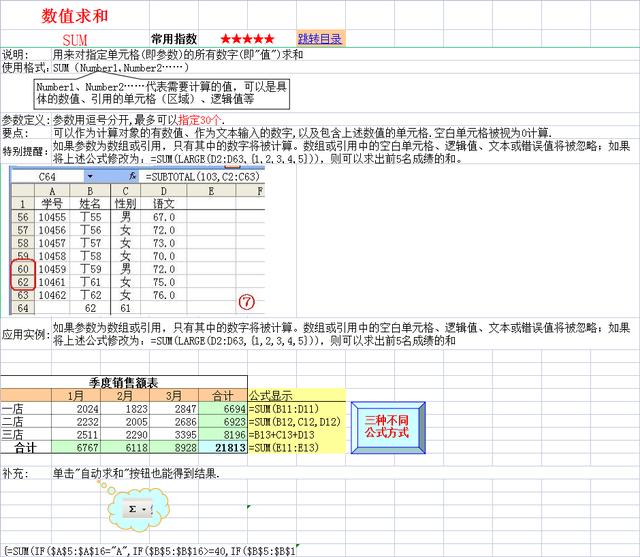Screen dimensions: 640x557
Task: Select student ID cell 10461
Action: point(52,282)
